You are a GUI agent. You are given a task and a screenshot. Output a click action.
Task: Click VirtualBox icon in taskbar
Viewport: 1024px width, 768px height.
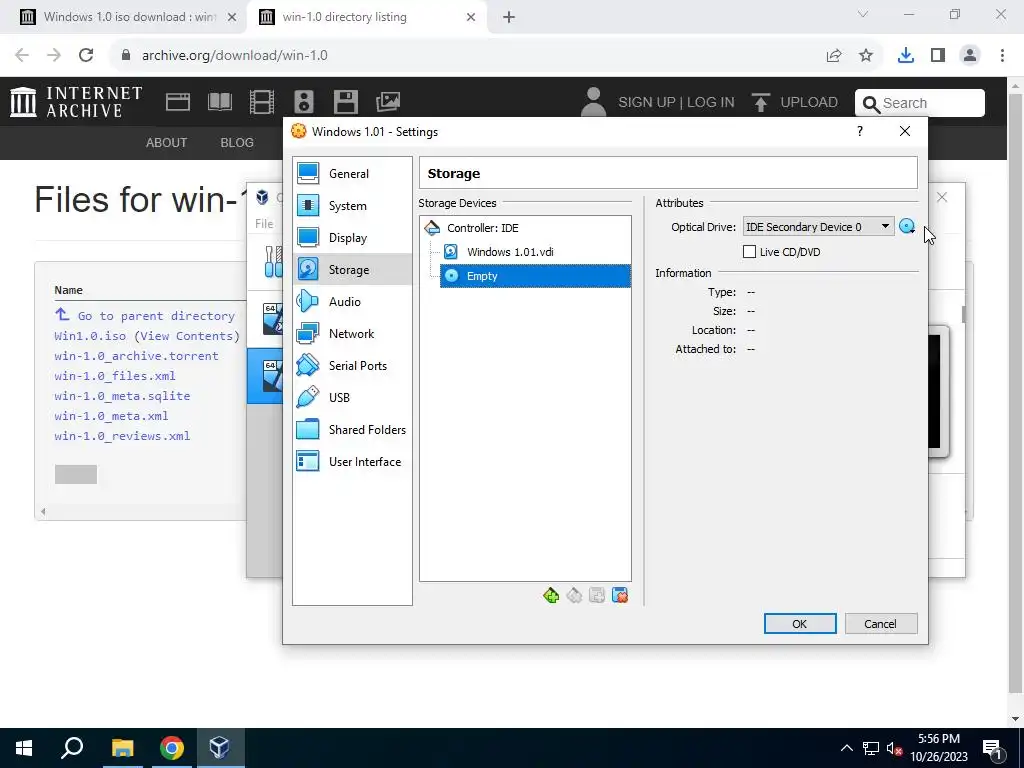[x=219, y=748]
